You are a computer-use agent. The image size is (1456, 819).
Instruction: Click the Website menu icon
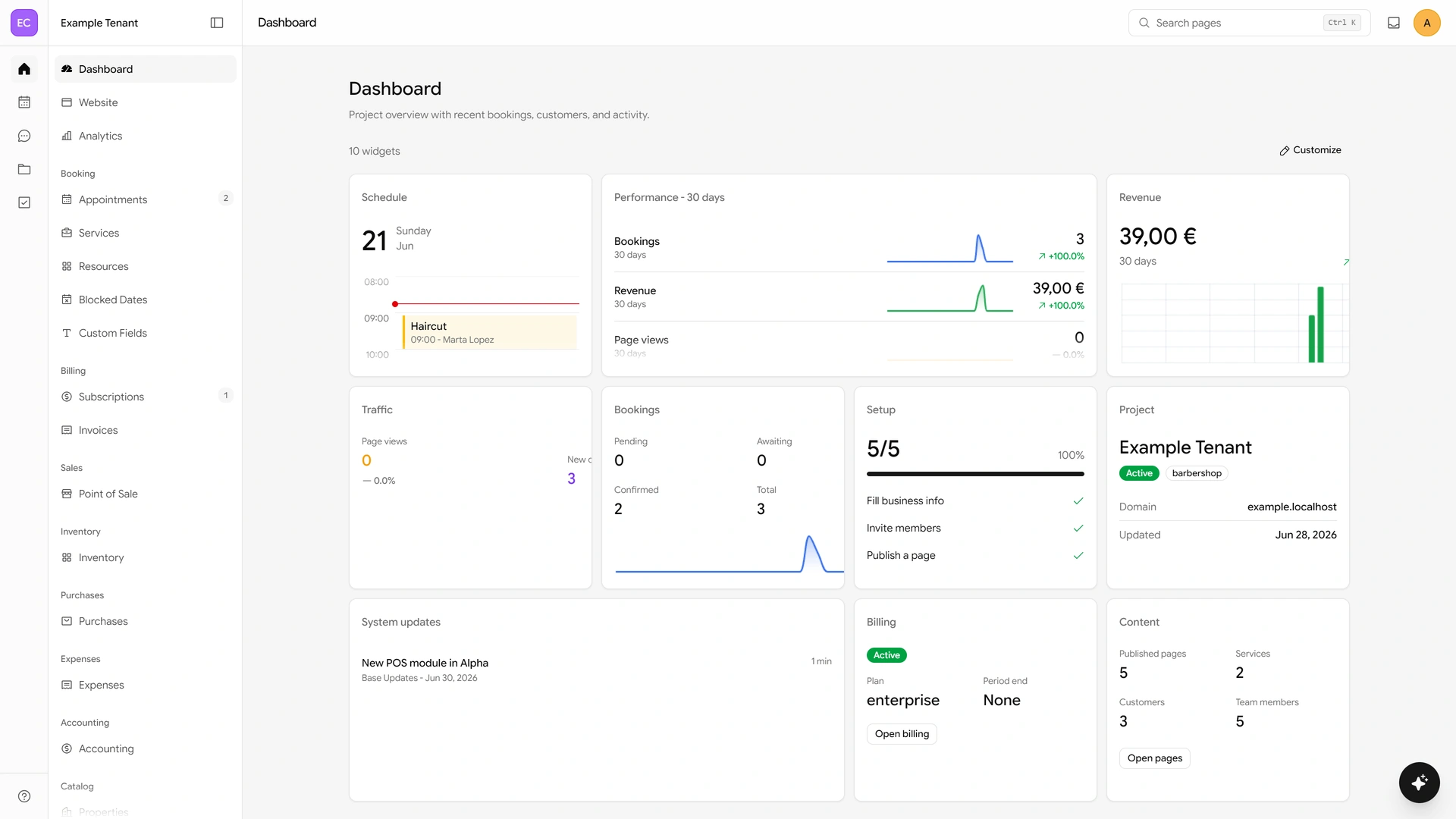coord(67,102)
